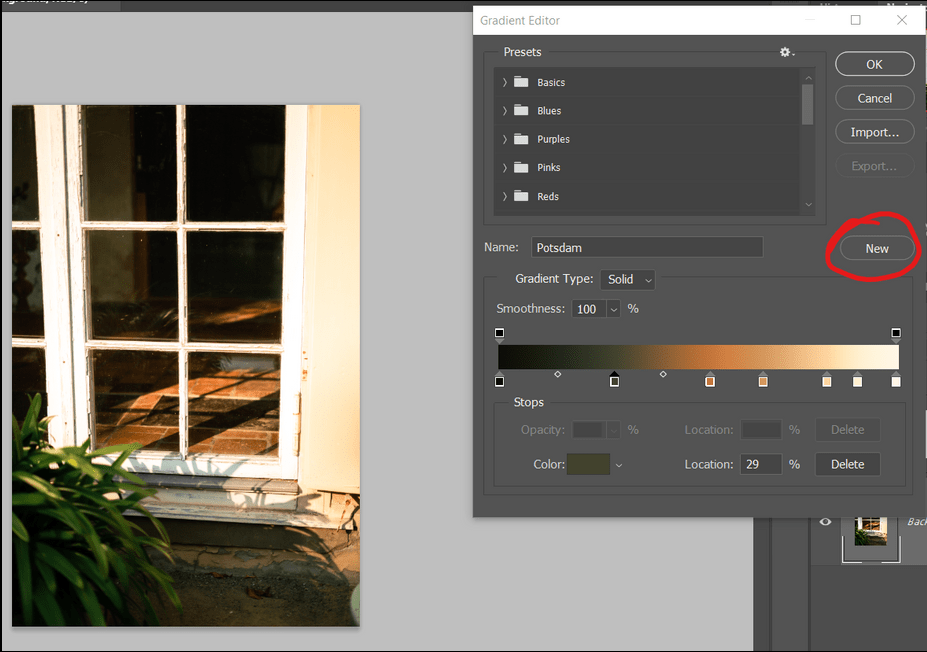Select the left opacity stop above gradient
This screenshot has height=652, width=927.
(x=499, y=334)
